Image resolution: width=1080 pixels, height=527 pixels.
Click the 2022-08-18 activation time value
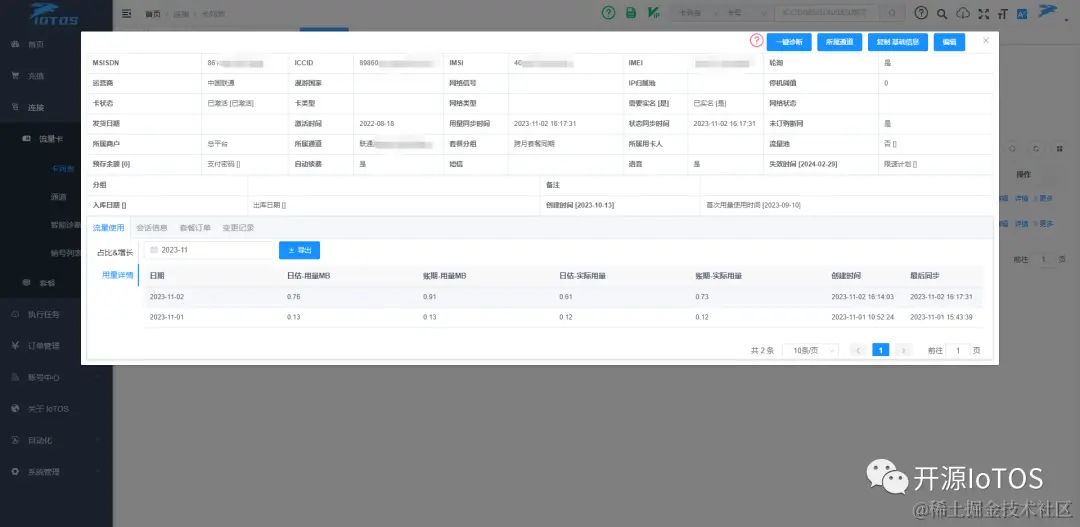click(x=377, y=123)
